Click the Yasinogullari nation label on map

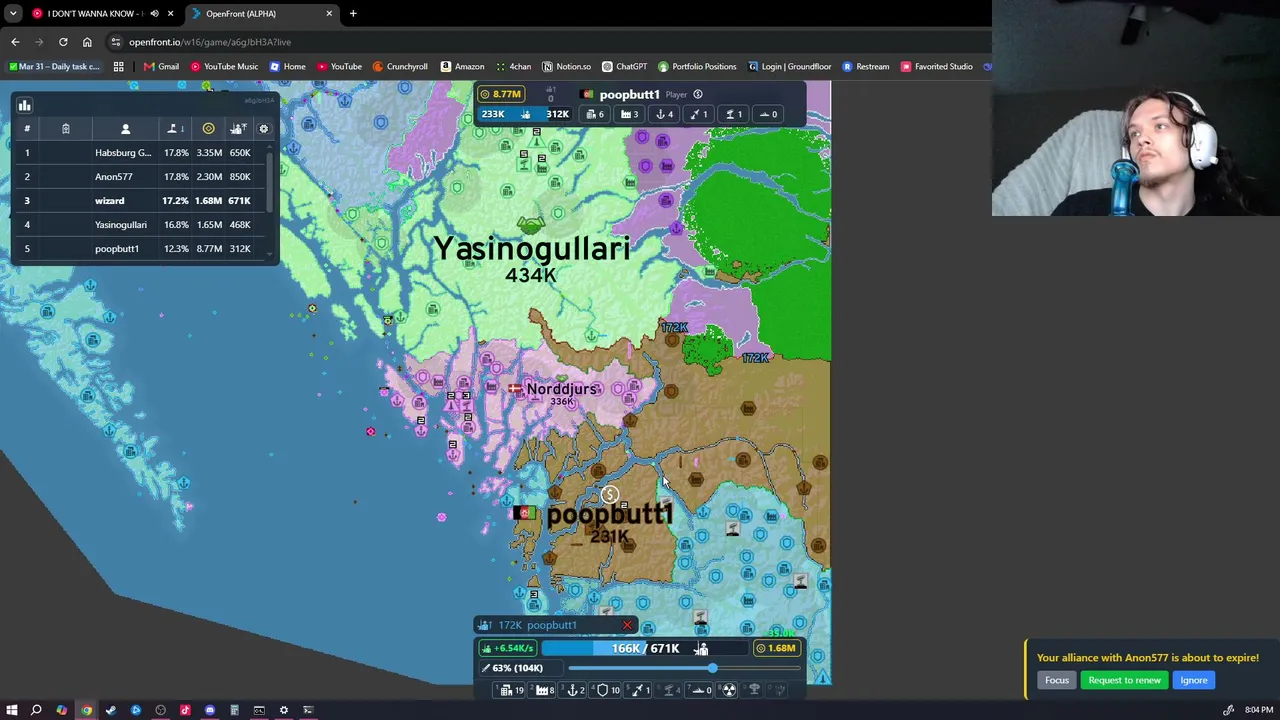[x=531, y=250]
